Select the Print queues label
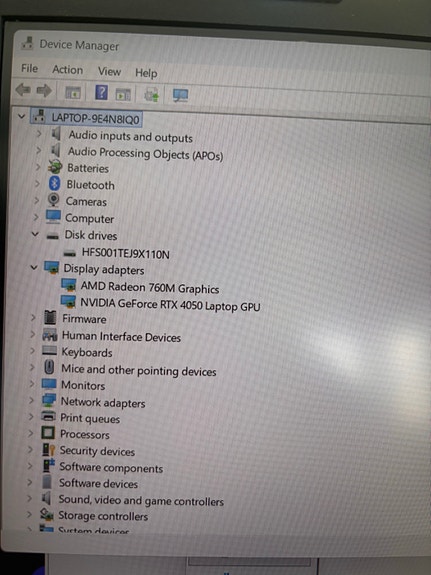 [90, 418]
